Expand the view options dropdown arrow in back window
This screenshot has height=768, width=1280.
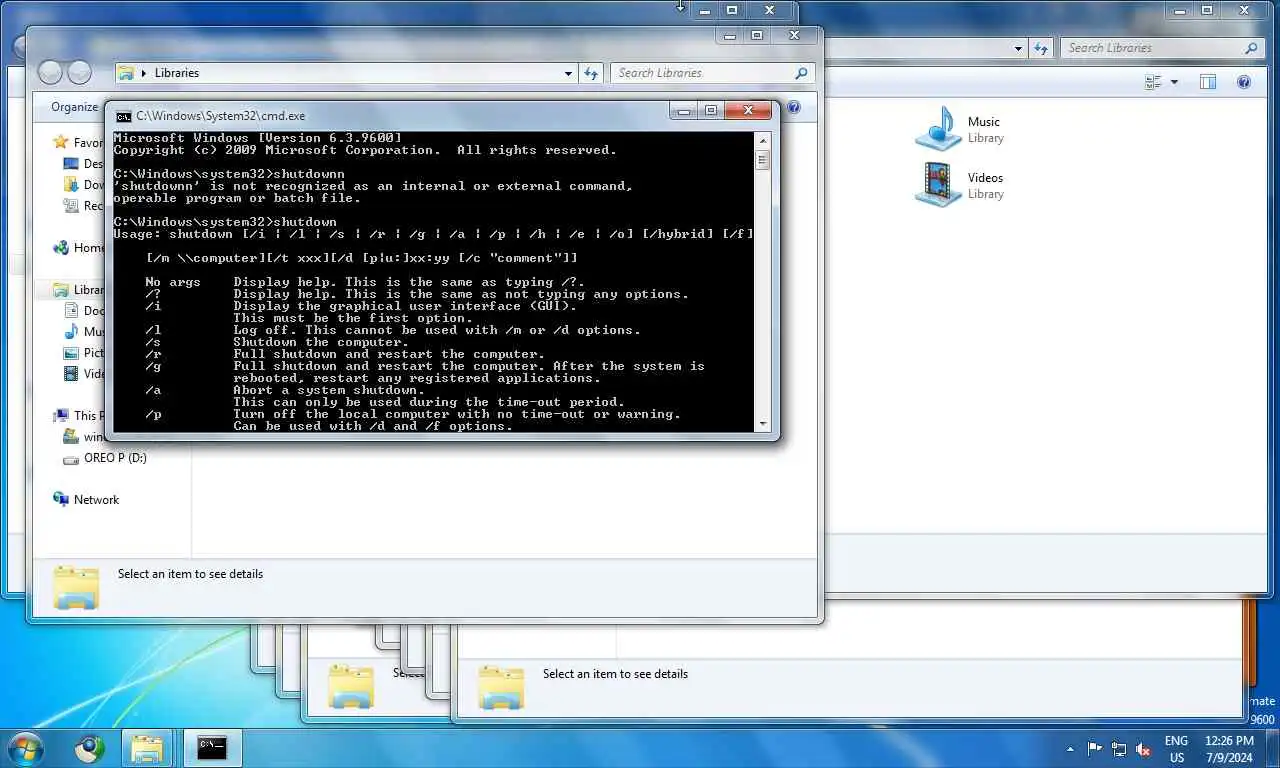click(1174, 82)
